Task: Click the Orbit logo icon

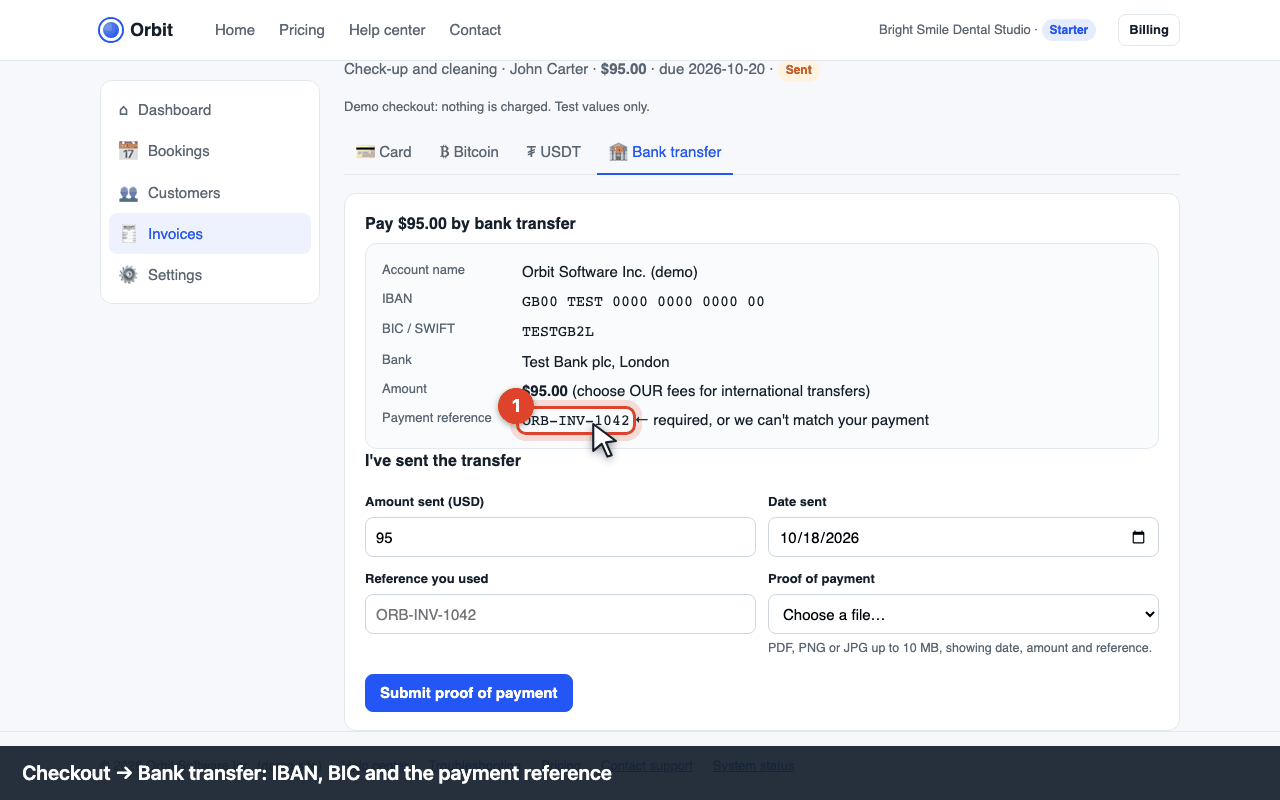Action: (111, 30)
